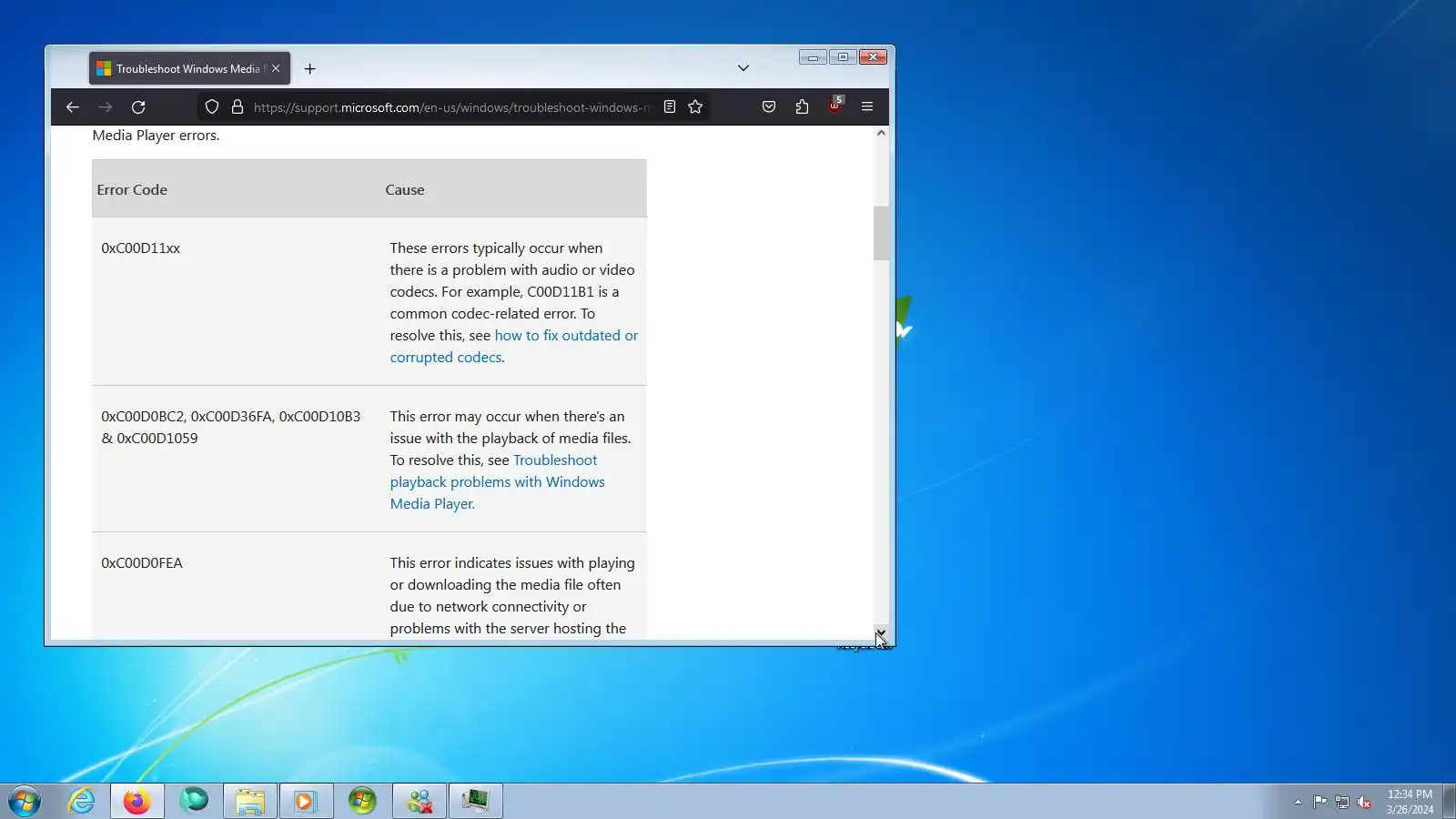Open the Windows Start menu orb

click(25, 802)
